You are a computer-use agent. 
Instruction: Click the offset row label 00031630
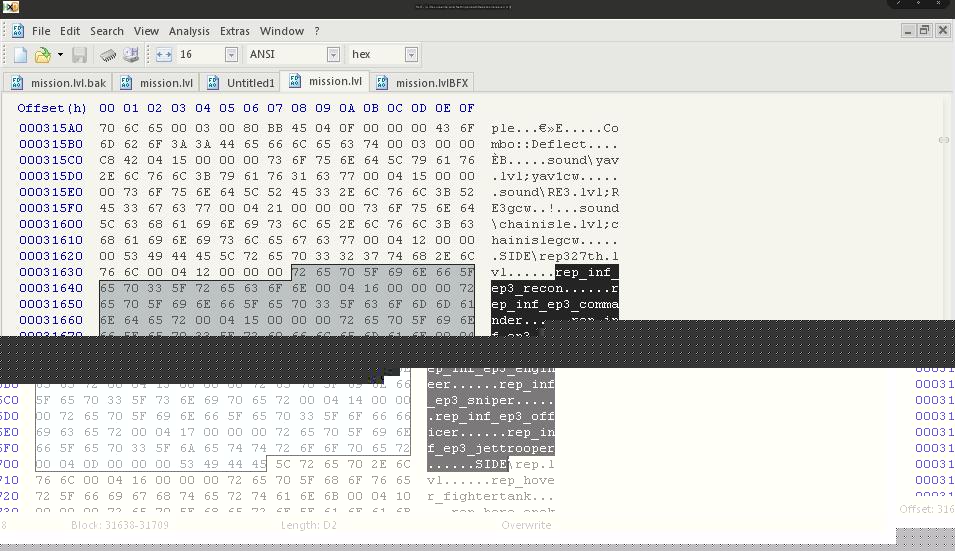51,272
